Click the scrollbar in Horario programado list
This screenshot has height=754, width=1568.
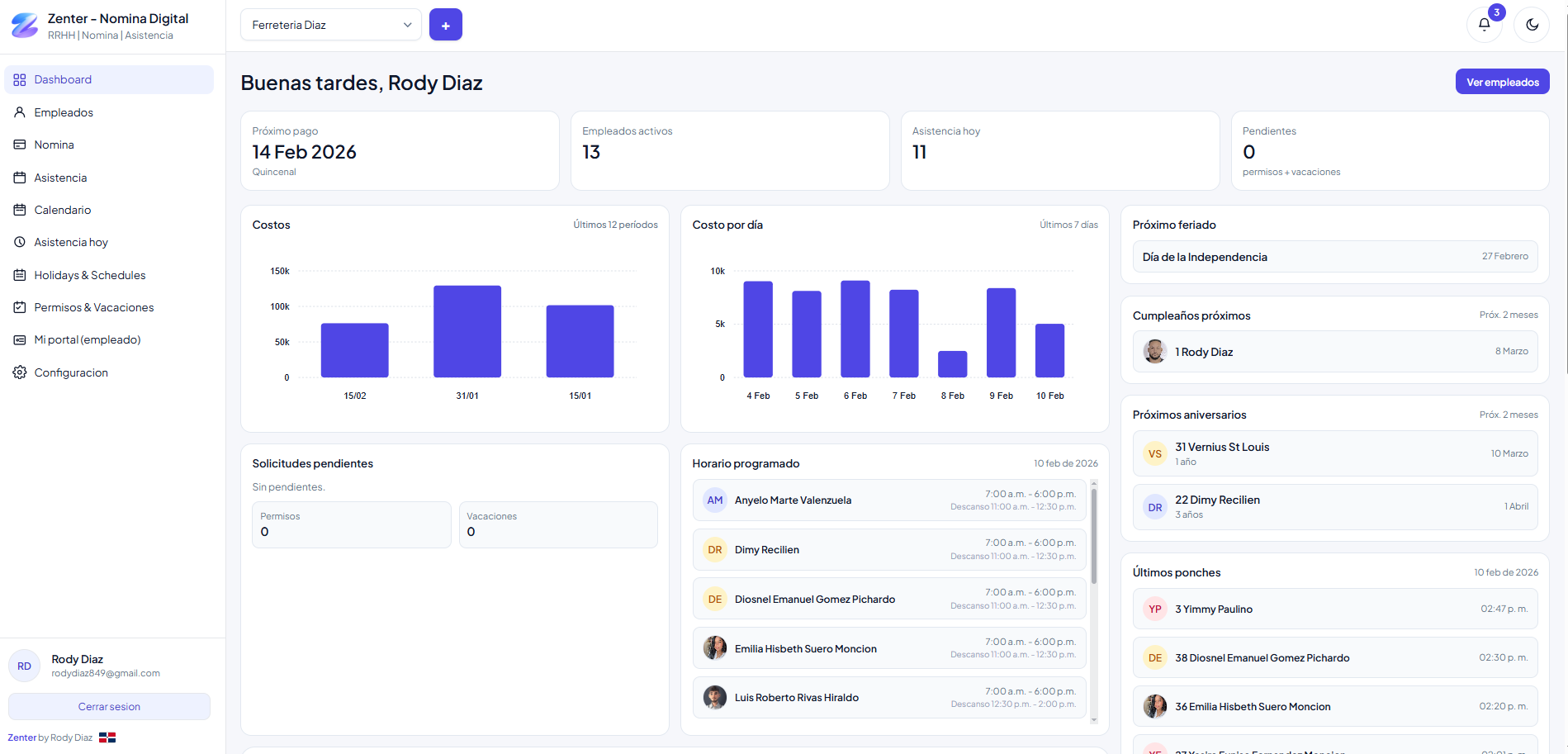(1094, 537)
